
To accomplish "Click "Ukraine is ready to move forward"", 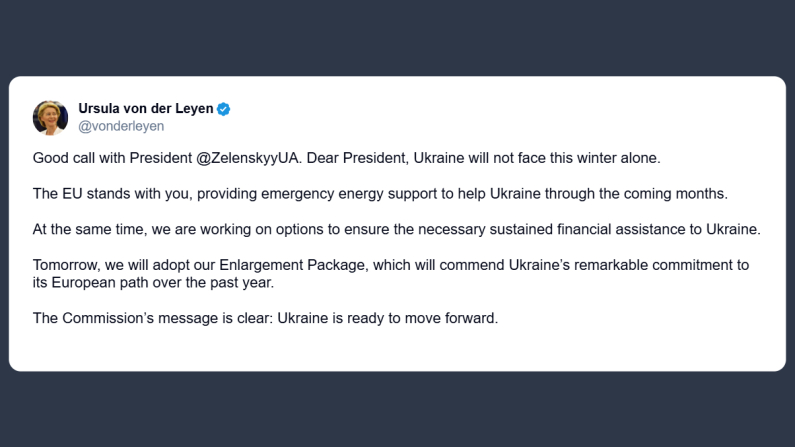I will click(388, 319).
